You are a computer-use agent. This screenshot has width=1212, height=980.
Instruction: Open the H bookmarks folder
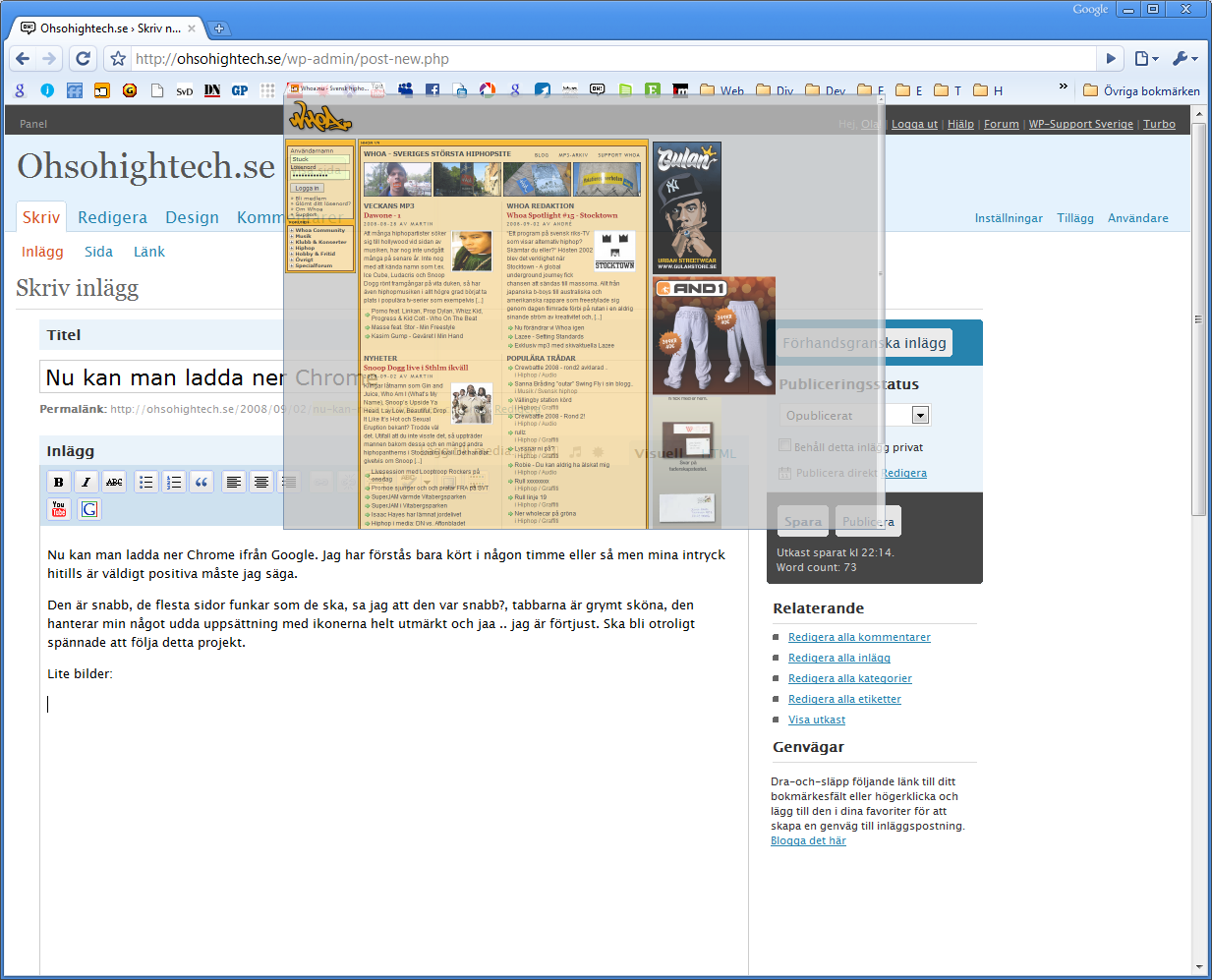click(x=988, y=90)
